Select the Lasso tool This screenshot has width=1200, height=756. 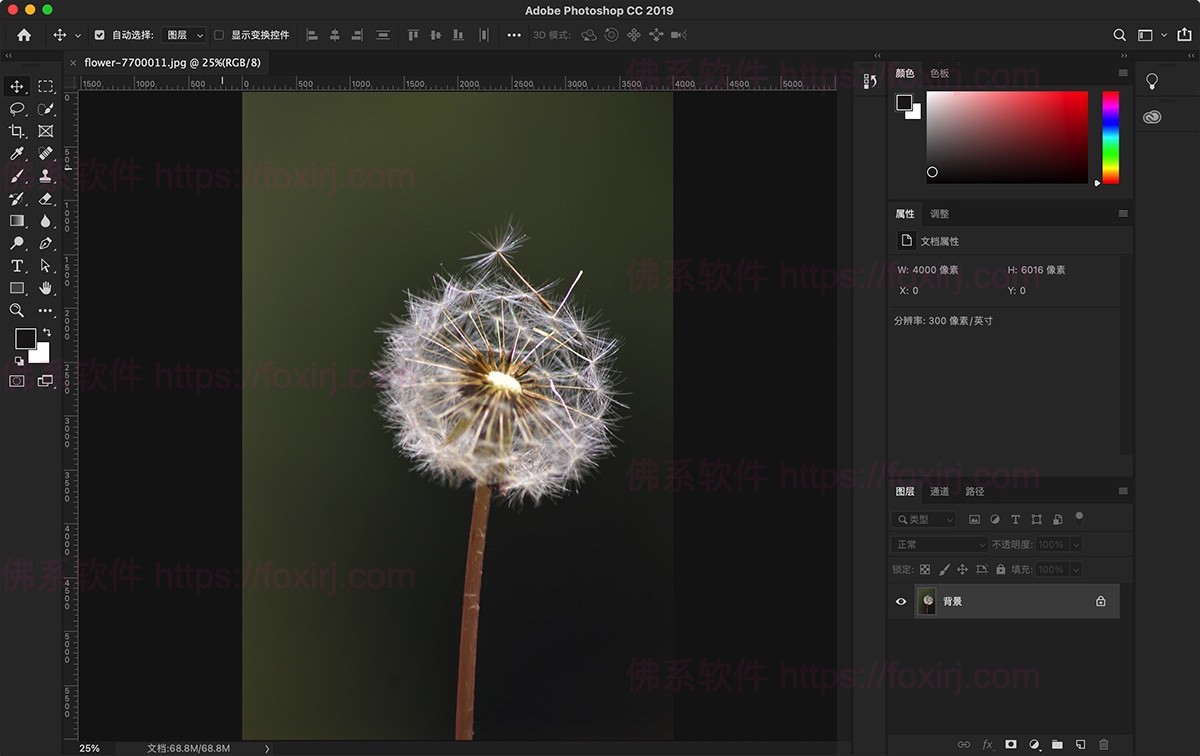(17, 108)
